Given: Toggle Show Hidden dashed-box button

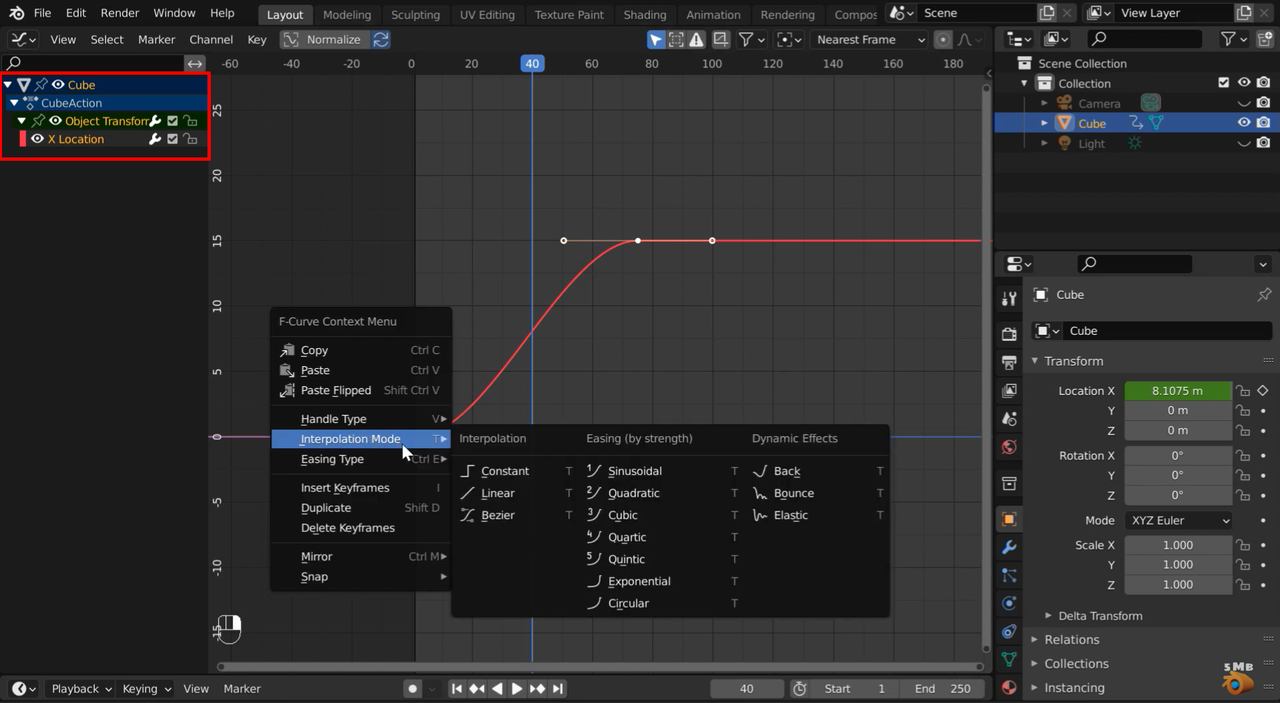Looking at the screenshot, I should tap(676, 40).
